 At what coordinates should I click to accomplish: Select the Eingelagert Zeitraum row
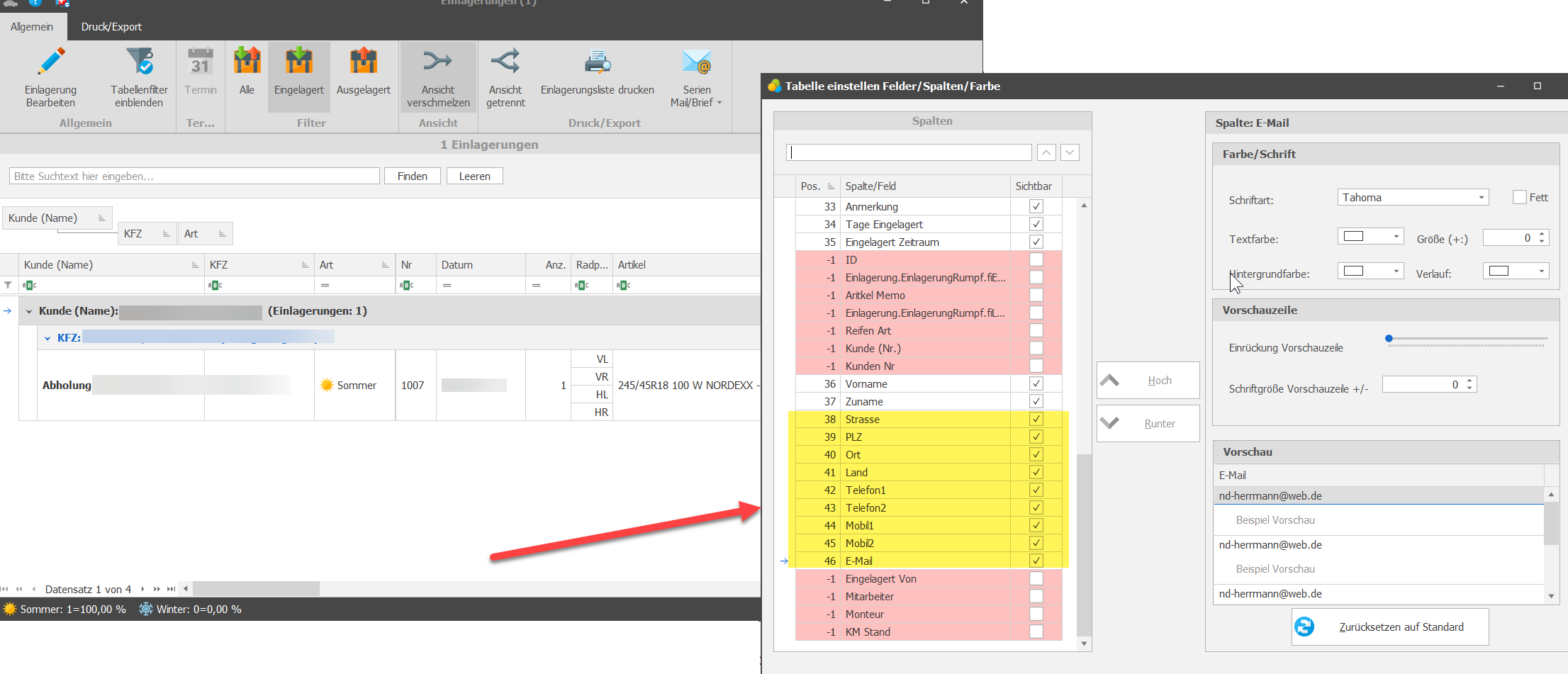click(x=929, y=242)
